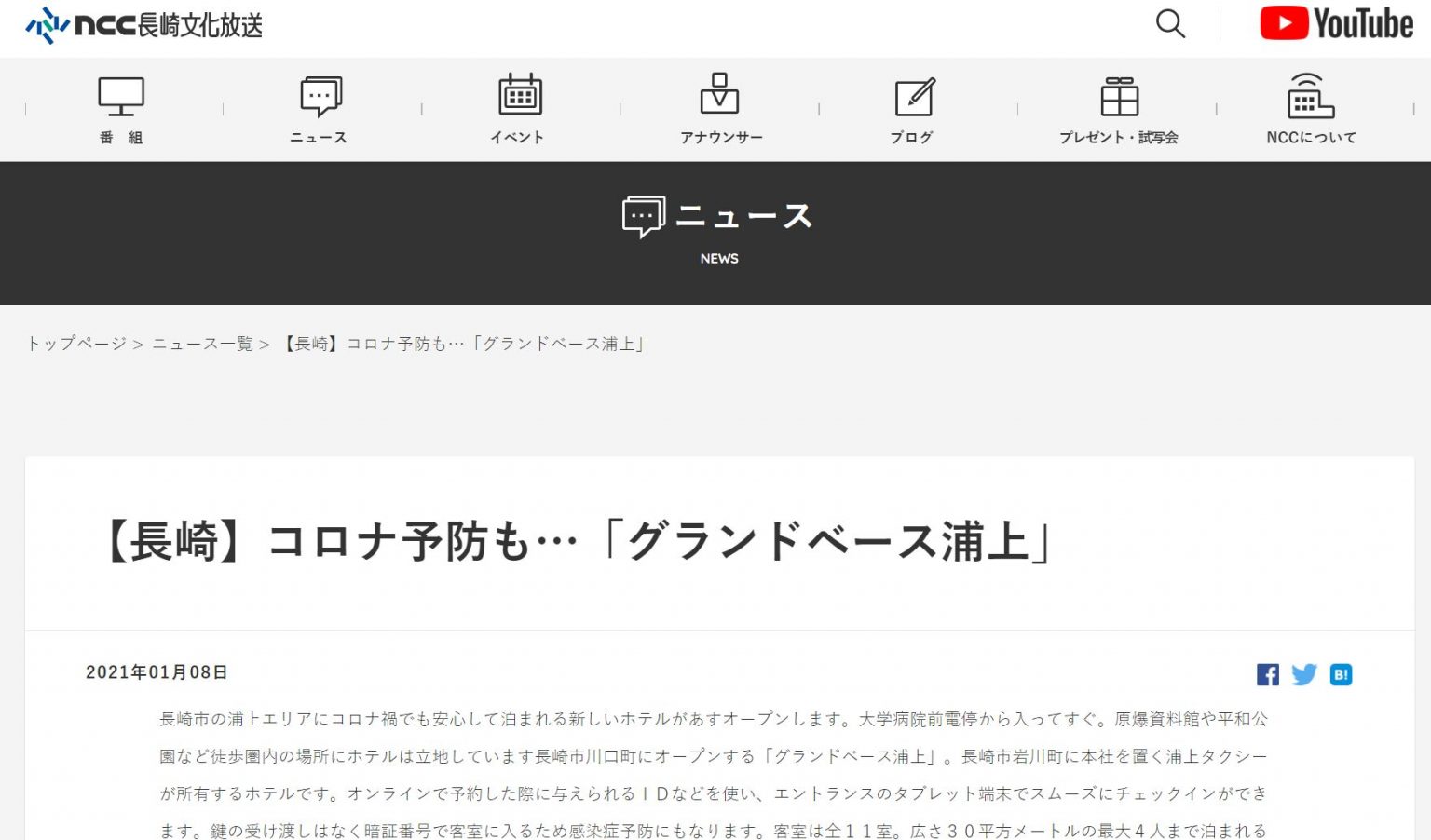Share the article on Facebook
1431x840 pixels.
[1267, 674]
